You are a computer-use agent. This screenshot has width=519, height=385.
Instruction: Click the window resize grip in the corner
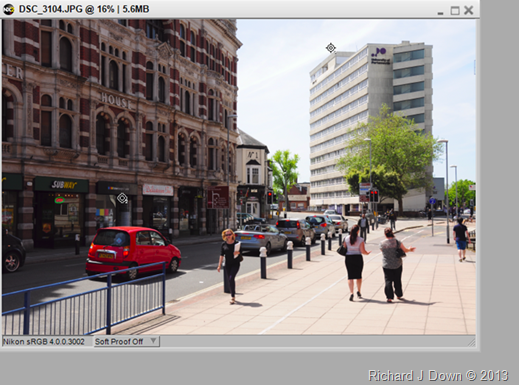pyautogui.click(x=471, y=342)
